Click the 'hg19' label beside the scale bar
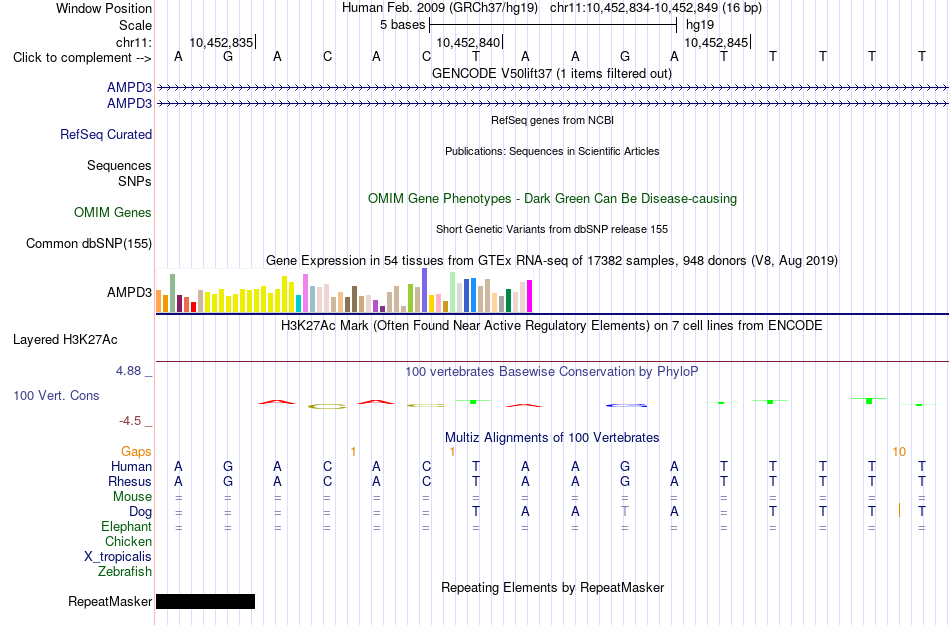The width and height of the screenshot is (950, 625). pos(700,25)
